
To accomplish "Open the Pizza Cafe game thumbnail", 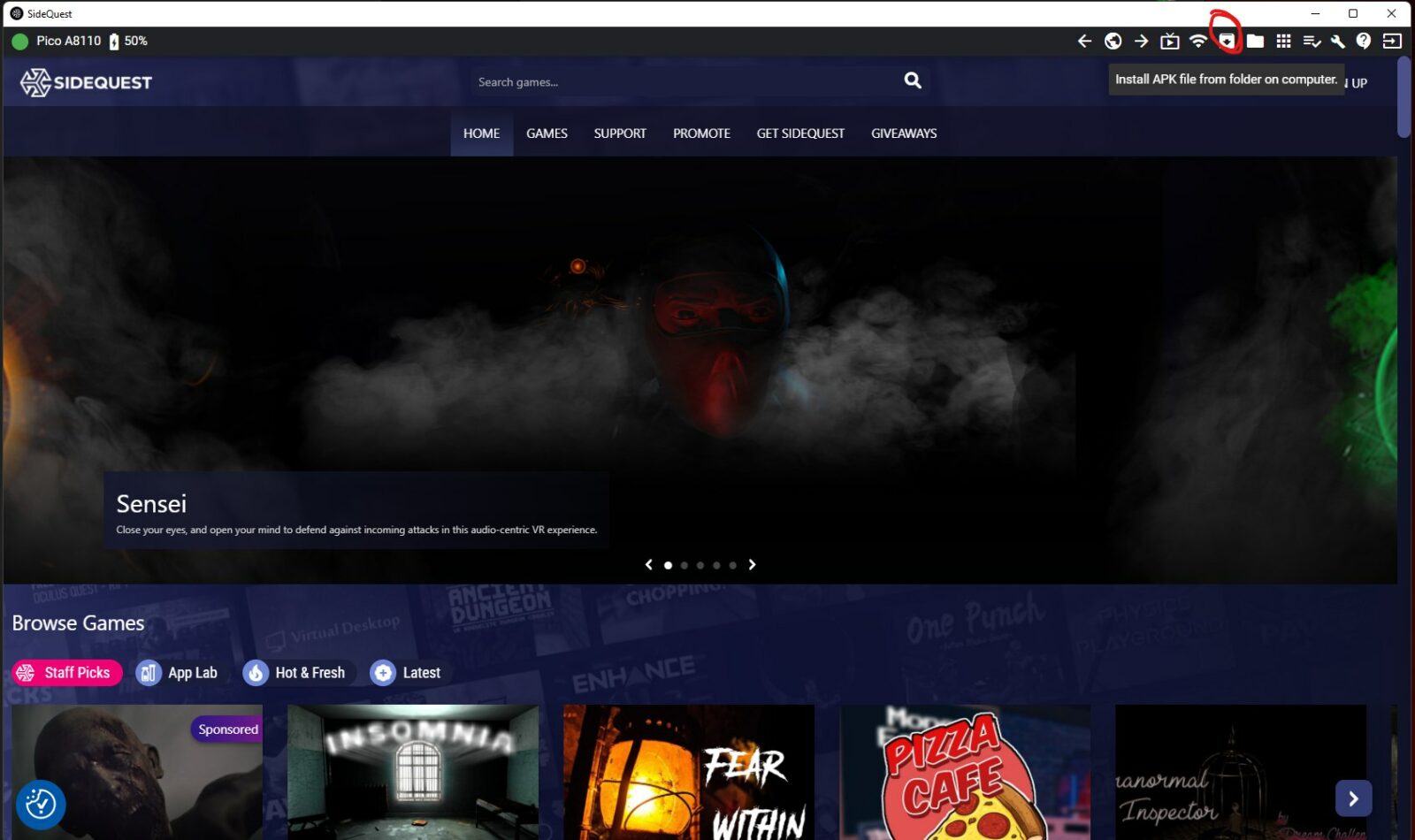I will click(x=964, y=772).
